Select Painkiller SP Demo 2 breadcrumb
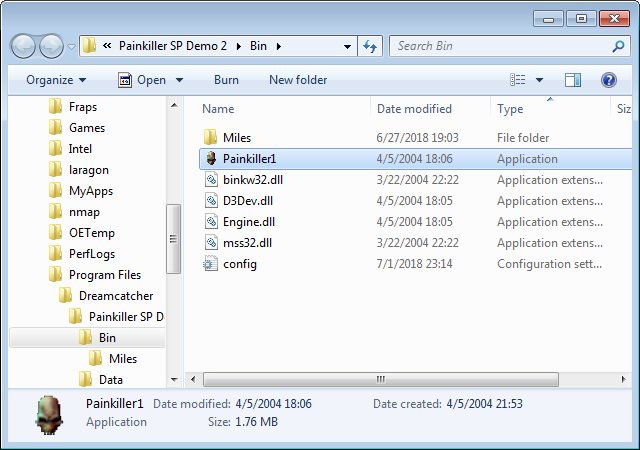640x450 pixels. (x=173, y=46)
